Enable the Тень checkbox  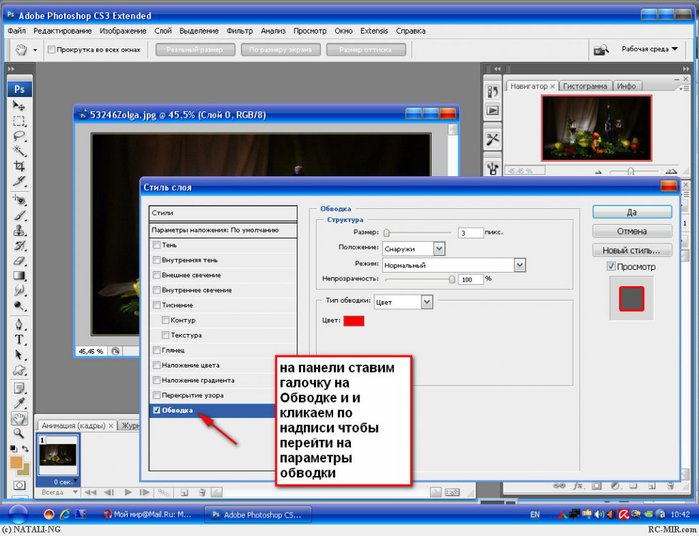tap(156, 245)
